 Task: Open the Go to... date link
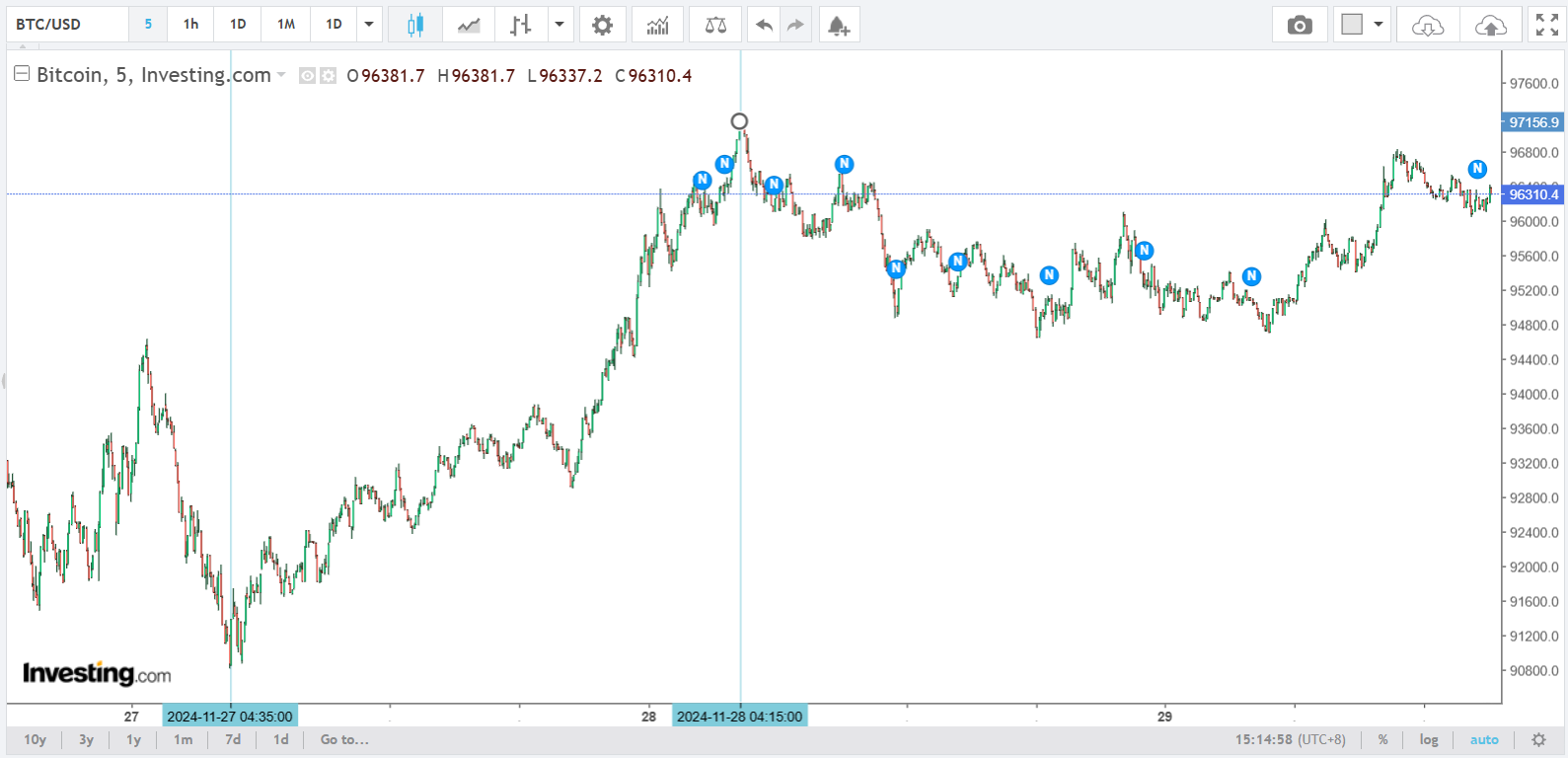point(344,739)
